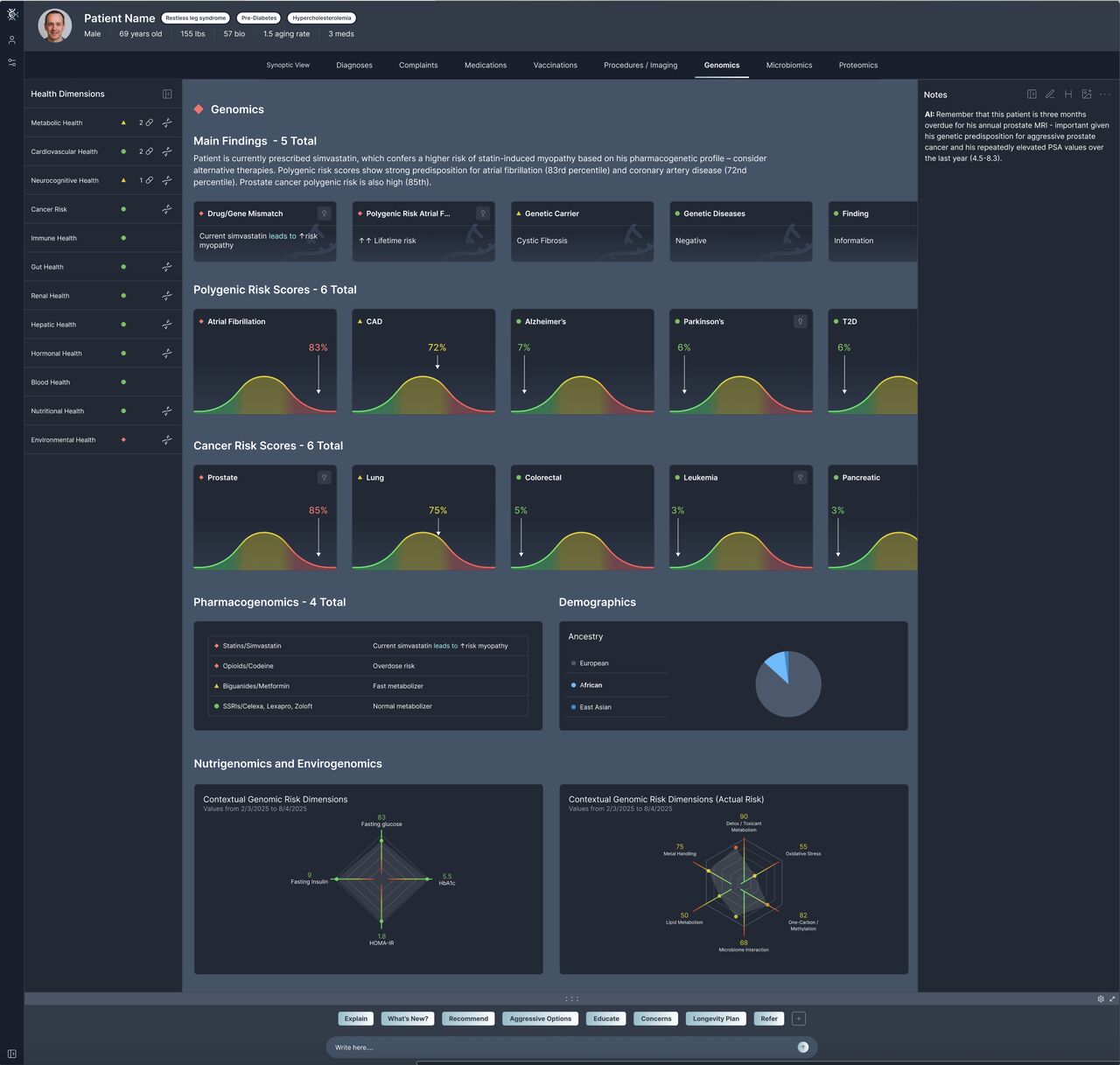Click the app logo in the left rail
This screenshot has width=1120, height=1065.
(12, 15)
